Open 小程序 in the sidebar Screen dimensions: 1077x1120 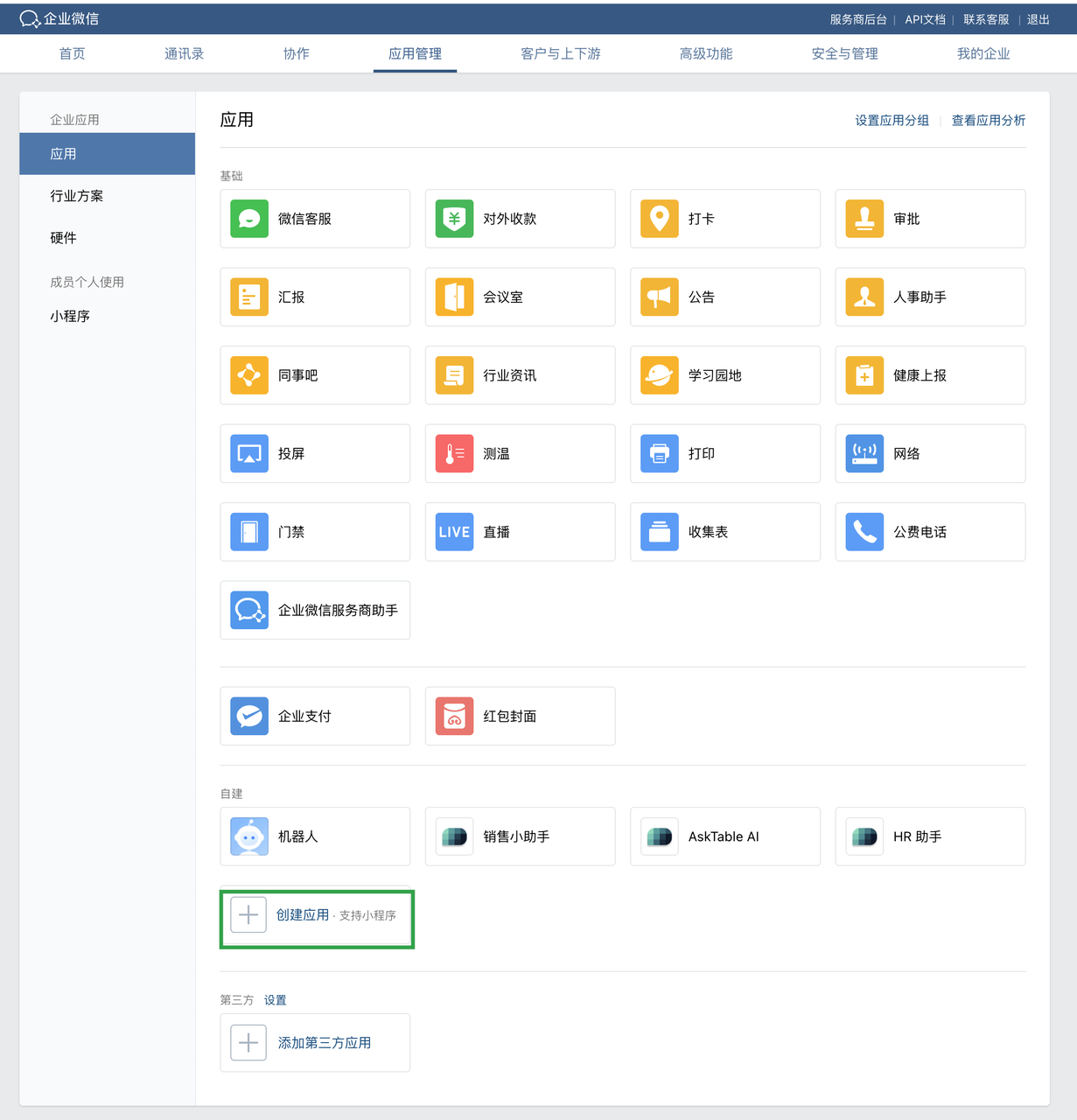[x=70, y=316]
